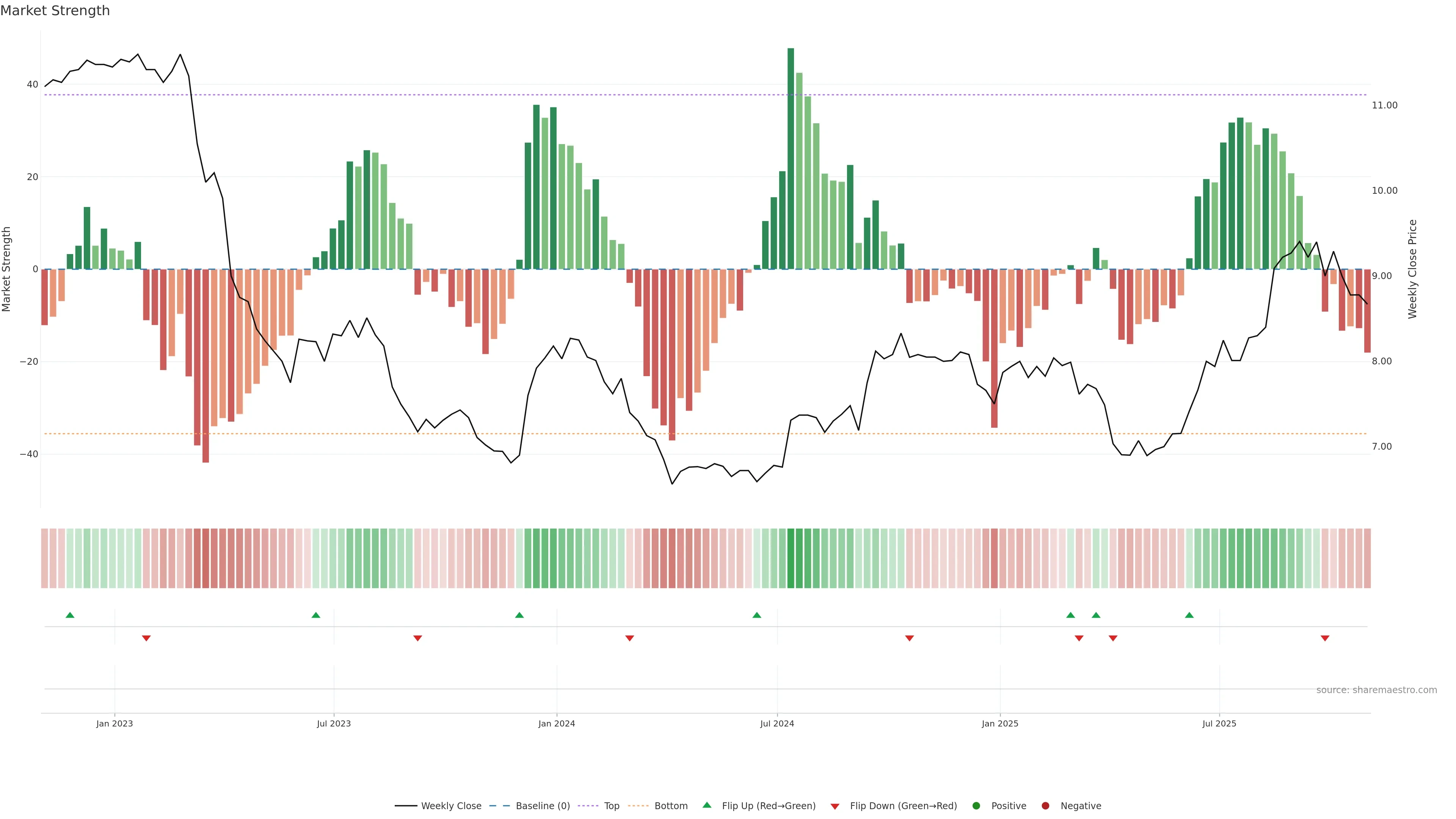Click first green flip-up marker near Jan 2023
The height and width of the screenshot is (819, 1456).
pyautogui.click(x=70, y=615)
